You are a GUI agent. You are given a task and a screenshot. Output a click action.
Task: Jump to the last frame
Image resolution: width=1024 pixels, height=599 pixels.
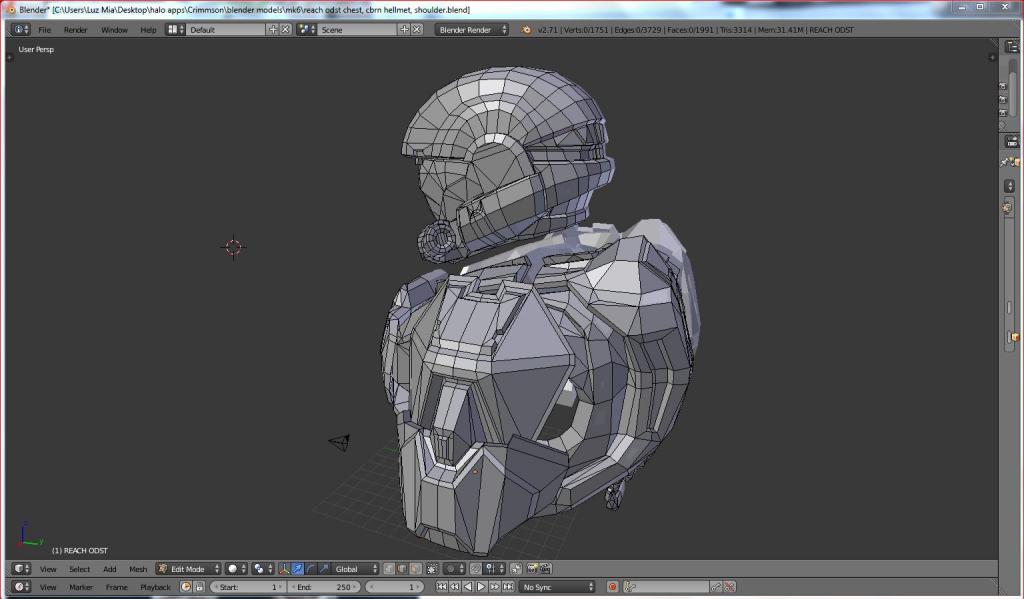pyautogui.click(x=508, y=587)
